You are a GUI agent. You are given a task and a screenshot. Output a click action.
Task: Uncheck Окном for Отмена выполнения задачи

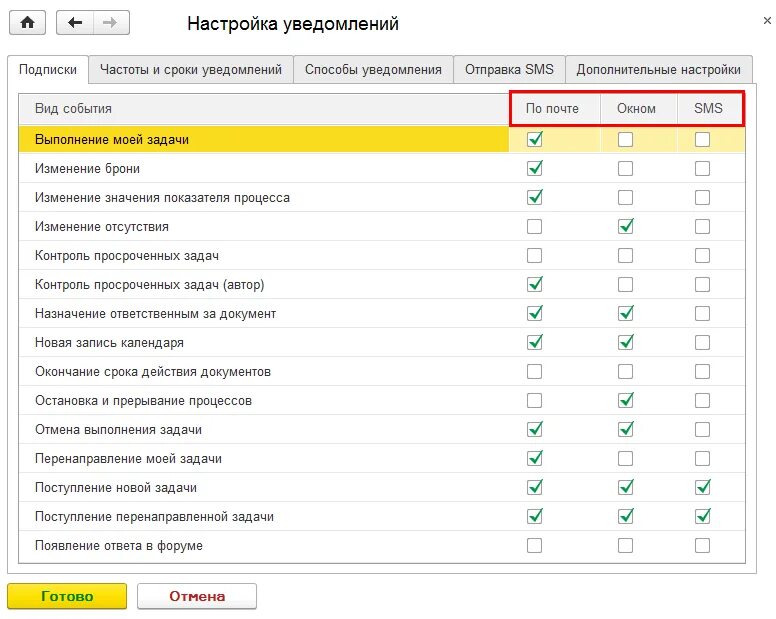click(x=626, y=429)
